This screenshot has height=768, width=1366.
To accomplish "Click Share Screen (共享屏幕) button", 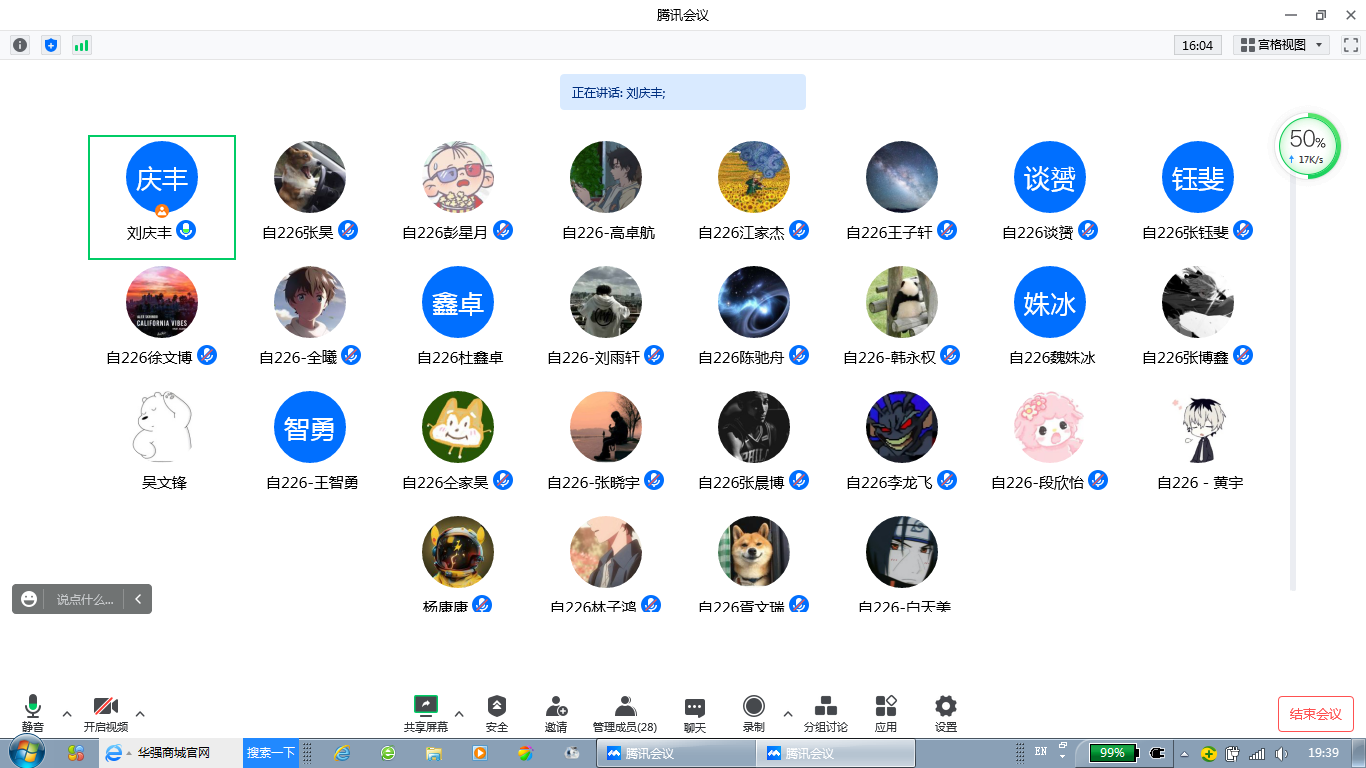I will point(426,713).
